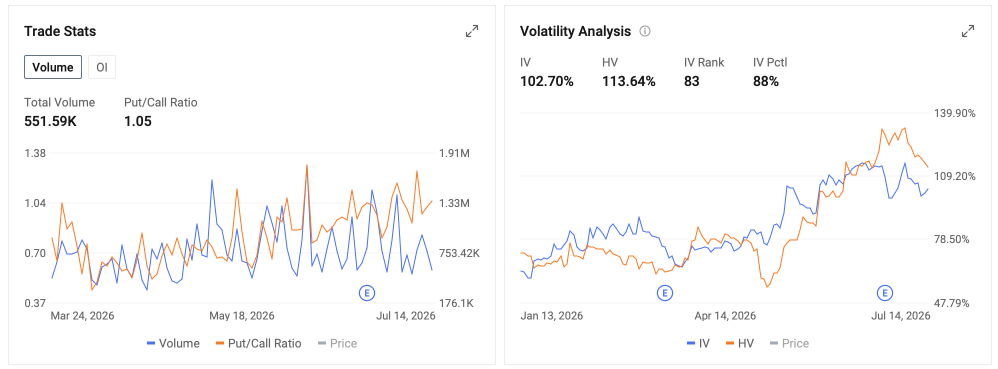Click the Trade Stats panel title
This screenshot has height=369, width=998.
60,31
